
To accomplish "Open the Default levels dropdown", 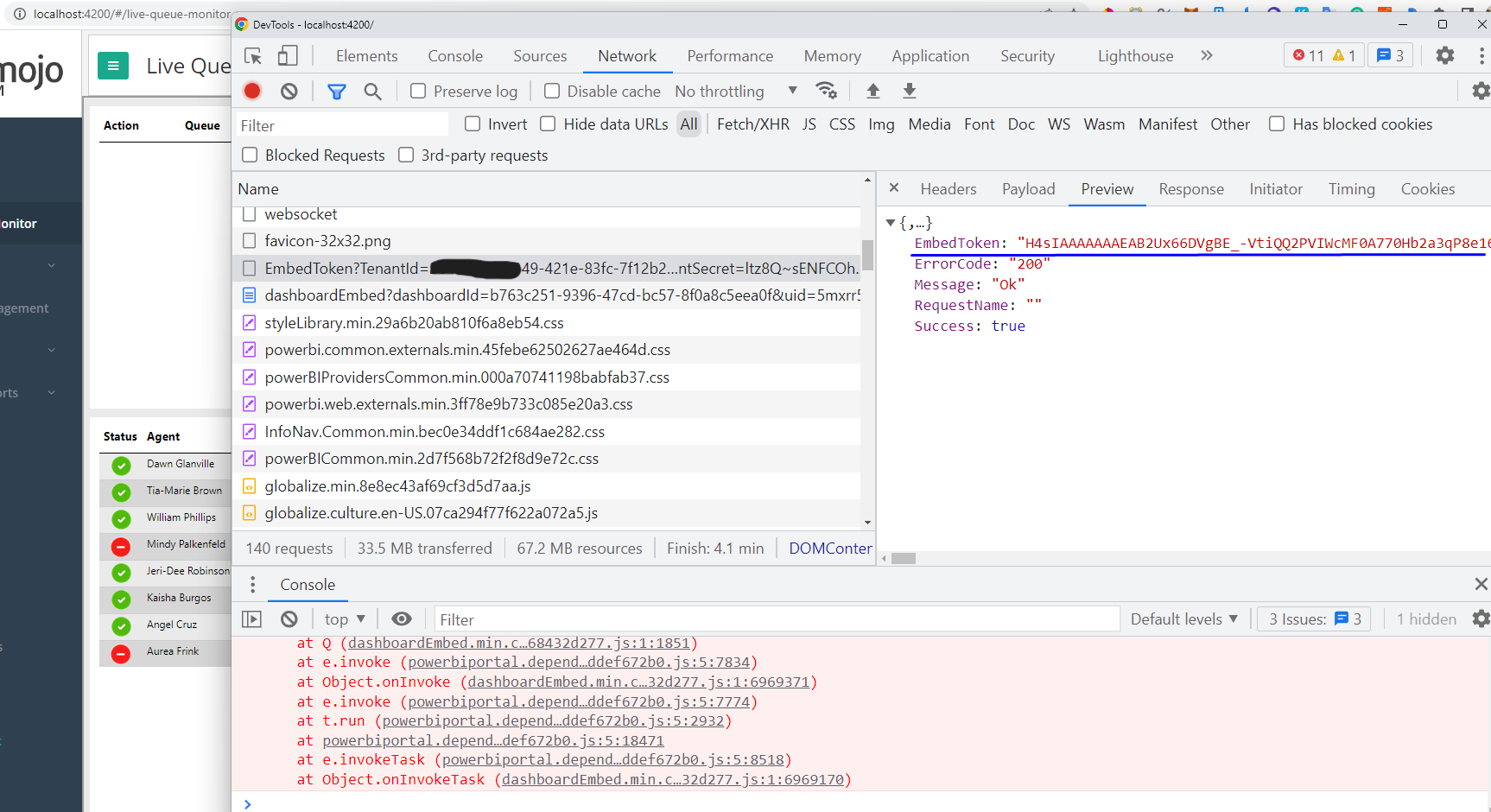I will tap(1183, 619).
